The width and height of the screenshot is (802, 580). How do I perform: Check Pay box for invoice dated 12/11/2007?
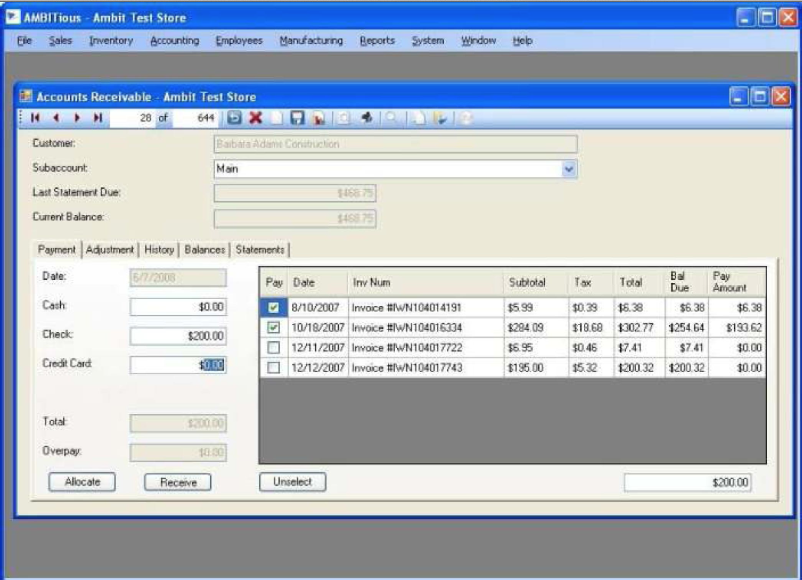coord(274,347)
